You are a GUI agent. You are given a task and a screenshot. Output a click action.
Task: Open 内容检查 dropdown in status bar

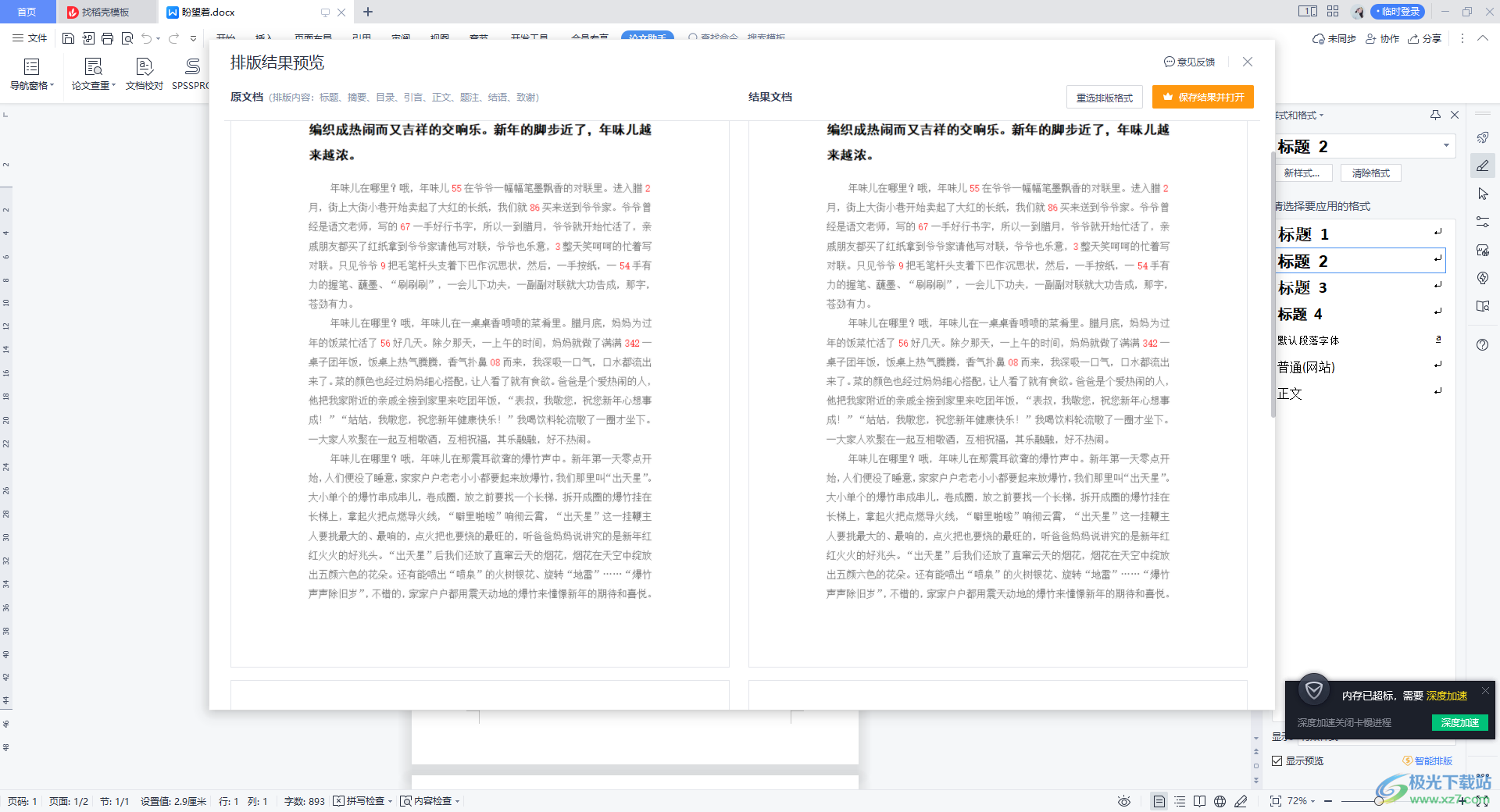pos(429,801)
